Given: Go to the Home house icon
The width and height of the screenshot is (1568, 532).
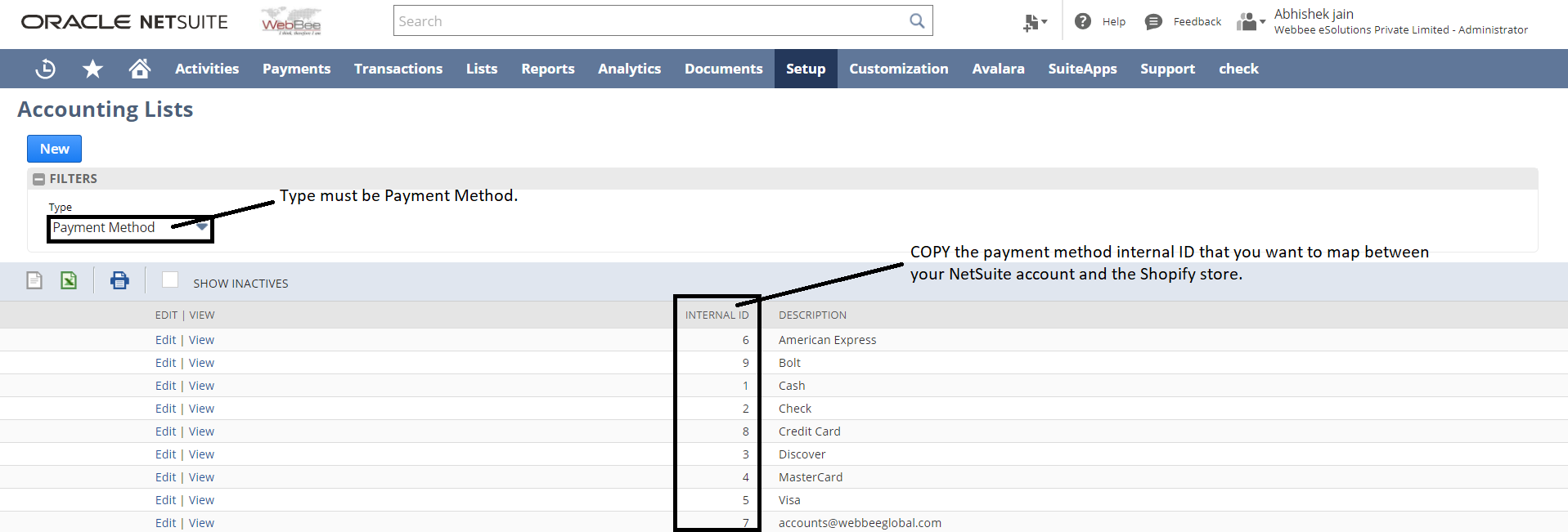Looking at the screenshot, I should coord(140,69).
